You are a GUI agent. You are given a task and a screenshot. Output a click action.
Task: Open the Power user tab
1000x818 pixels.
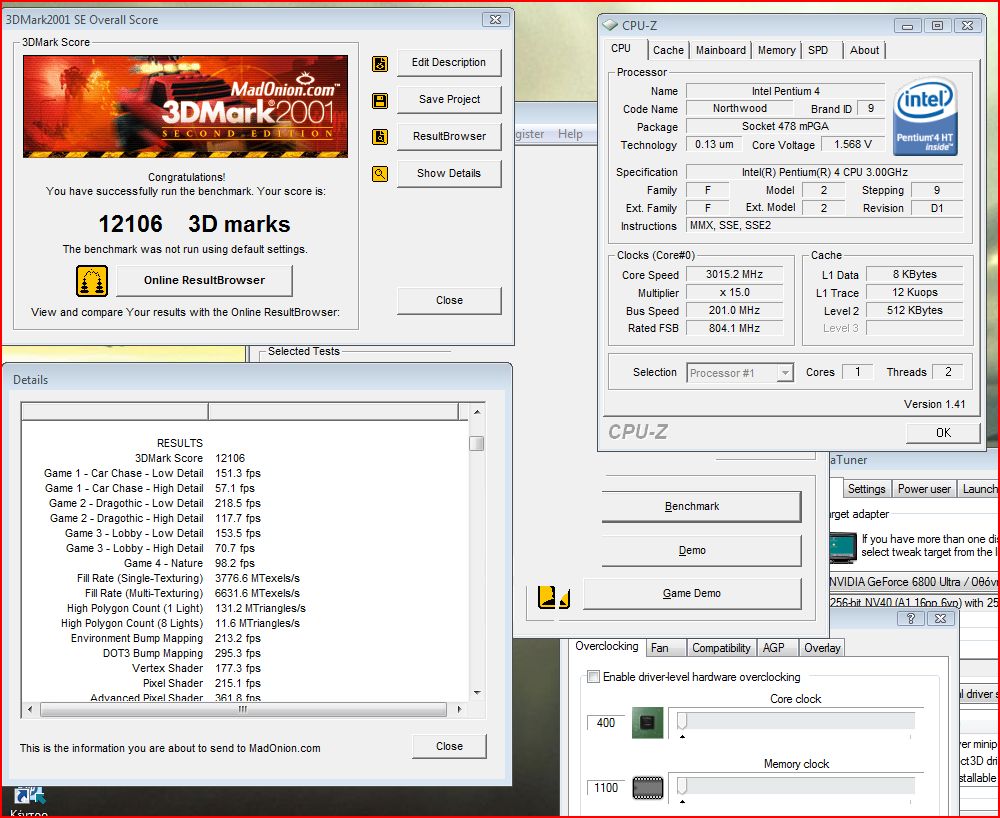[924, 489]
